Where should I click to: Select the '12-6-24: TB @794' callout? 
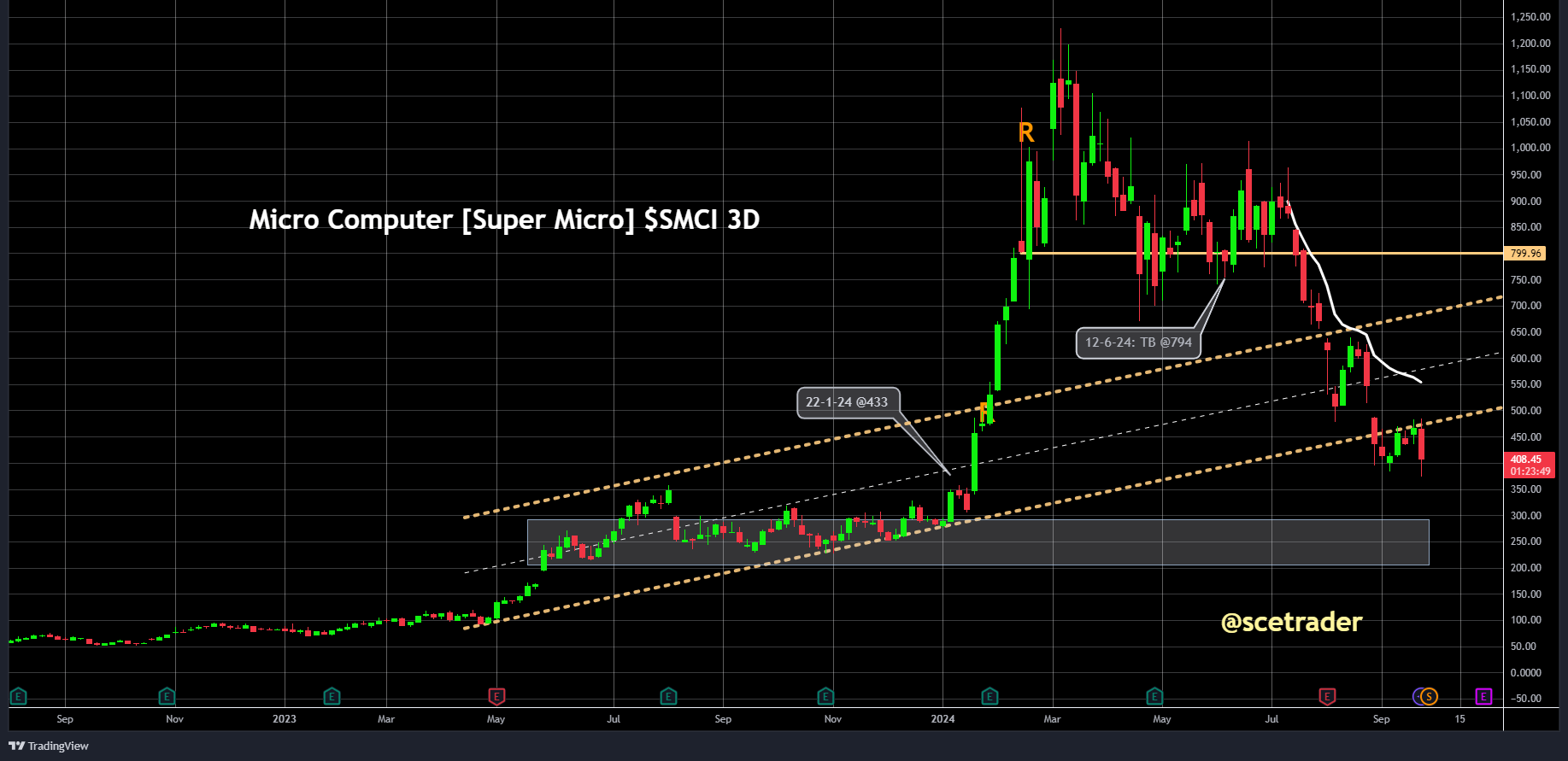1138,342
